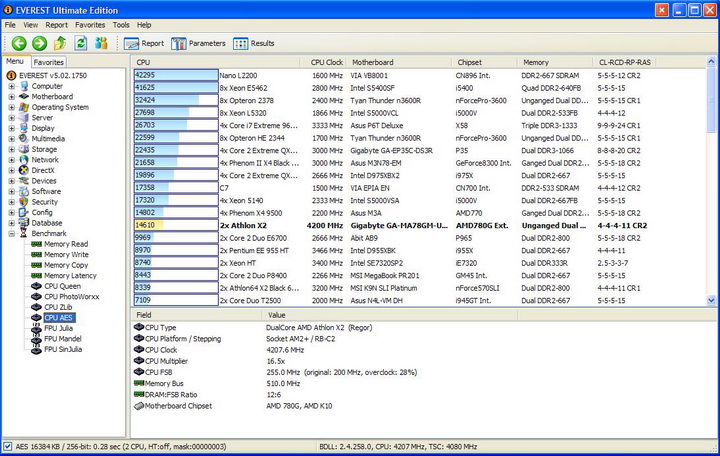Click the Computer icon in tree
Screen dimensions: 720x456
click(x=24, y=86)
